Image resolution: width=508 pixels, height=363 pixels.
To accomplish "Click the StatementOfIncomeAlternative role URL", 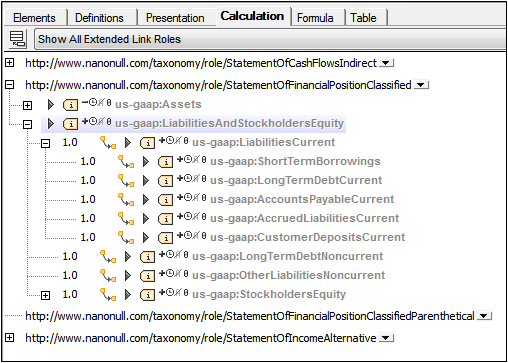I will (201, 338).
